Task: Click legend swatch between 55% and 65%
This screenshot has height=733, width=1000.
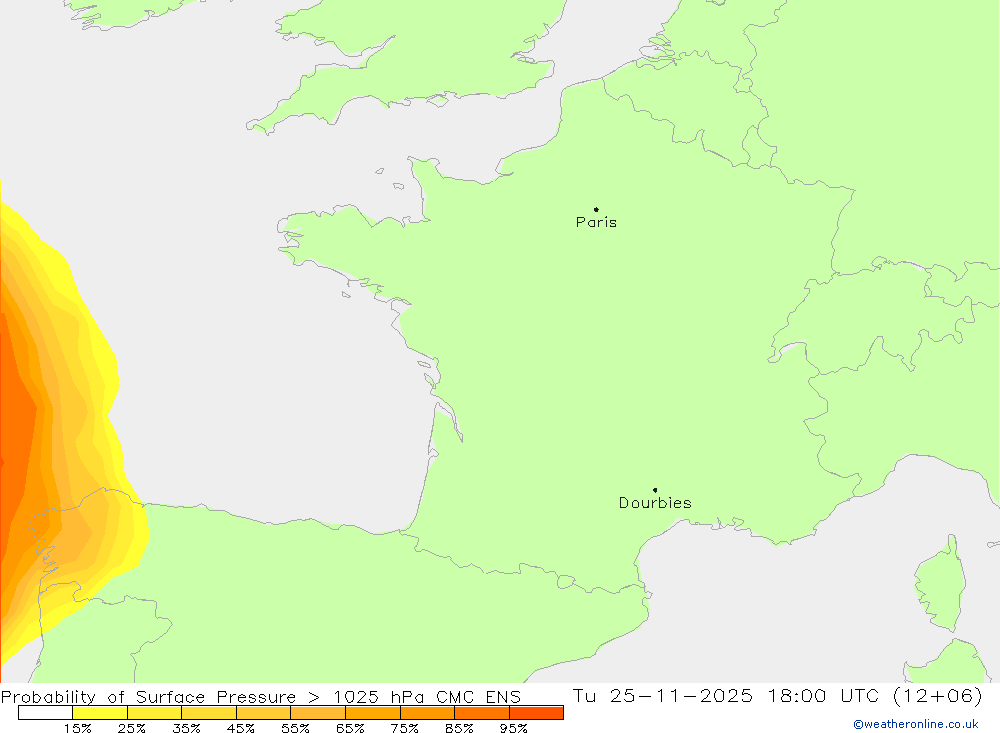Action: [x=318, y=713]
